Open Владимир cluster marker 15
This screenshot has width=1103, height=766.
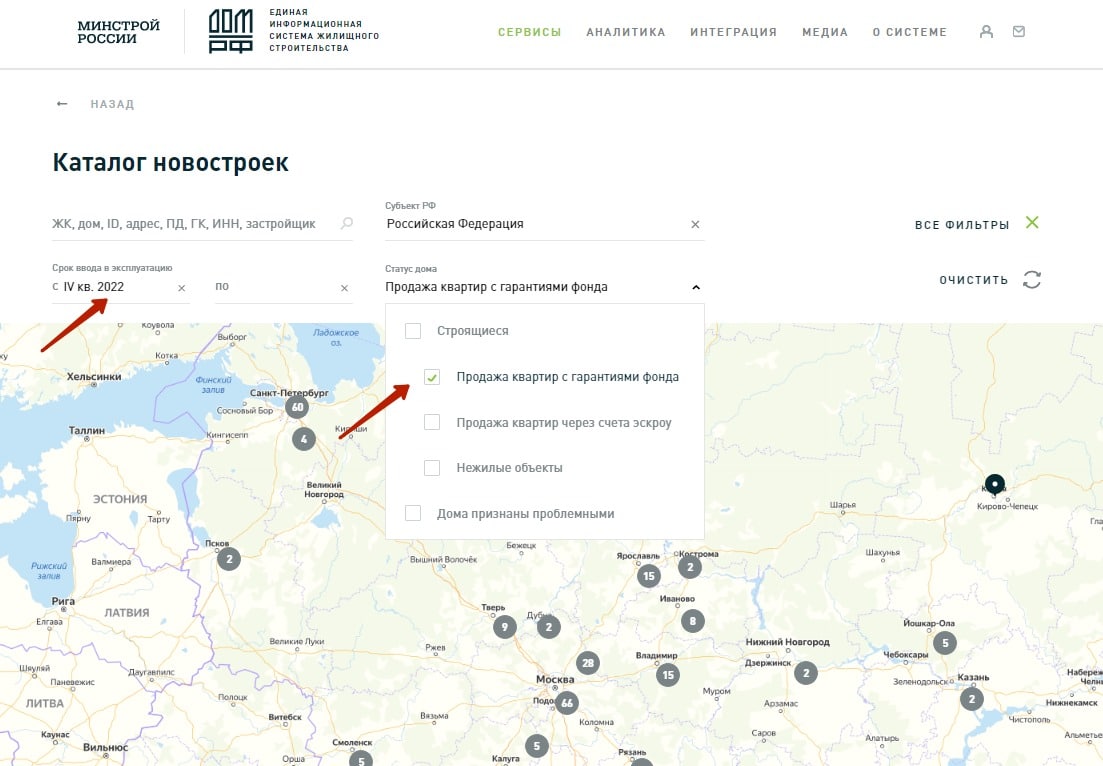pyautogui.click(x=668, y=675)
